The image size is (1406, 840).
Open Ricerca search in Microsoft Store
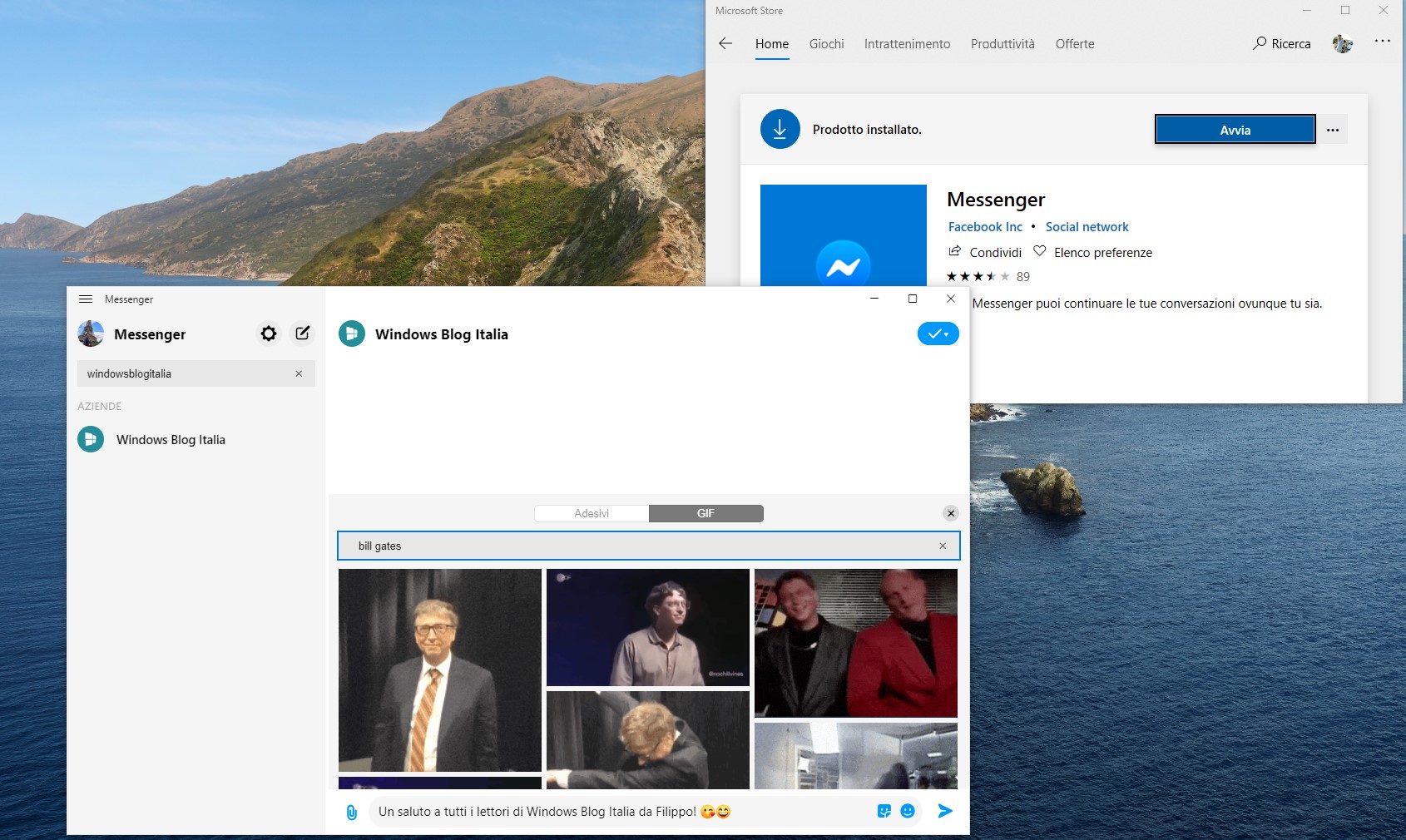[x=1282, y=43]
